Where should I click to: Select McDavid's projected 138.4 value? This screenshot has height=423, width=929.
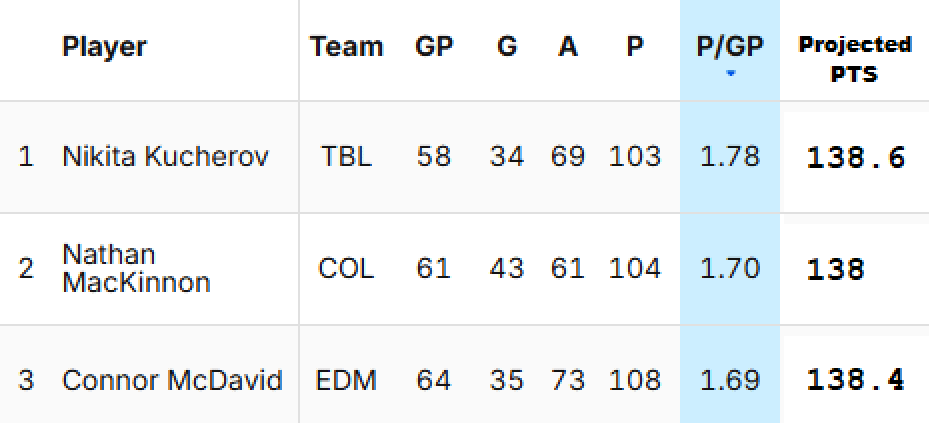tap(856, 380)
